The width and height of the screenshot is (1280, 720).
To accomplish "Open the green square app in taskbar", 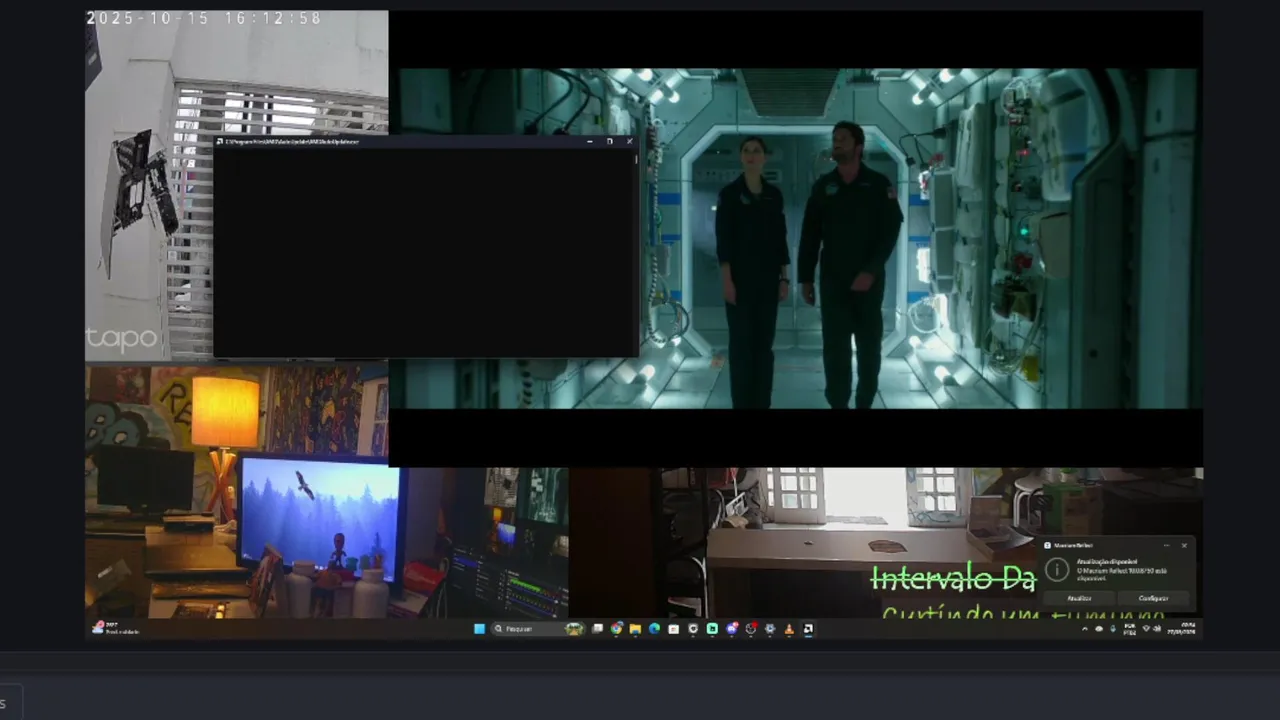I will pos(712,629).
